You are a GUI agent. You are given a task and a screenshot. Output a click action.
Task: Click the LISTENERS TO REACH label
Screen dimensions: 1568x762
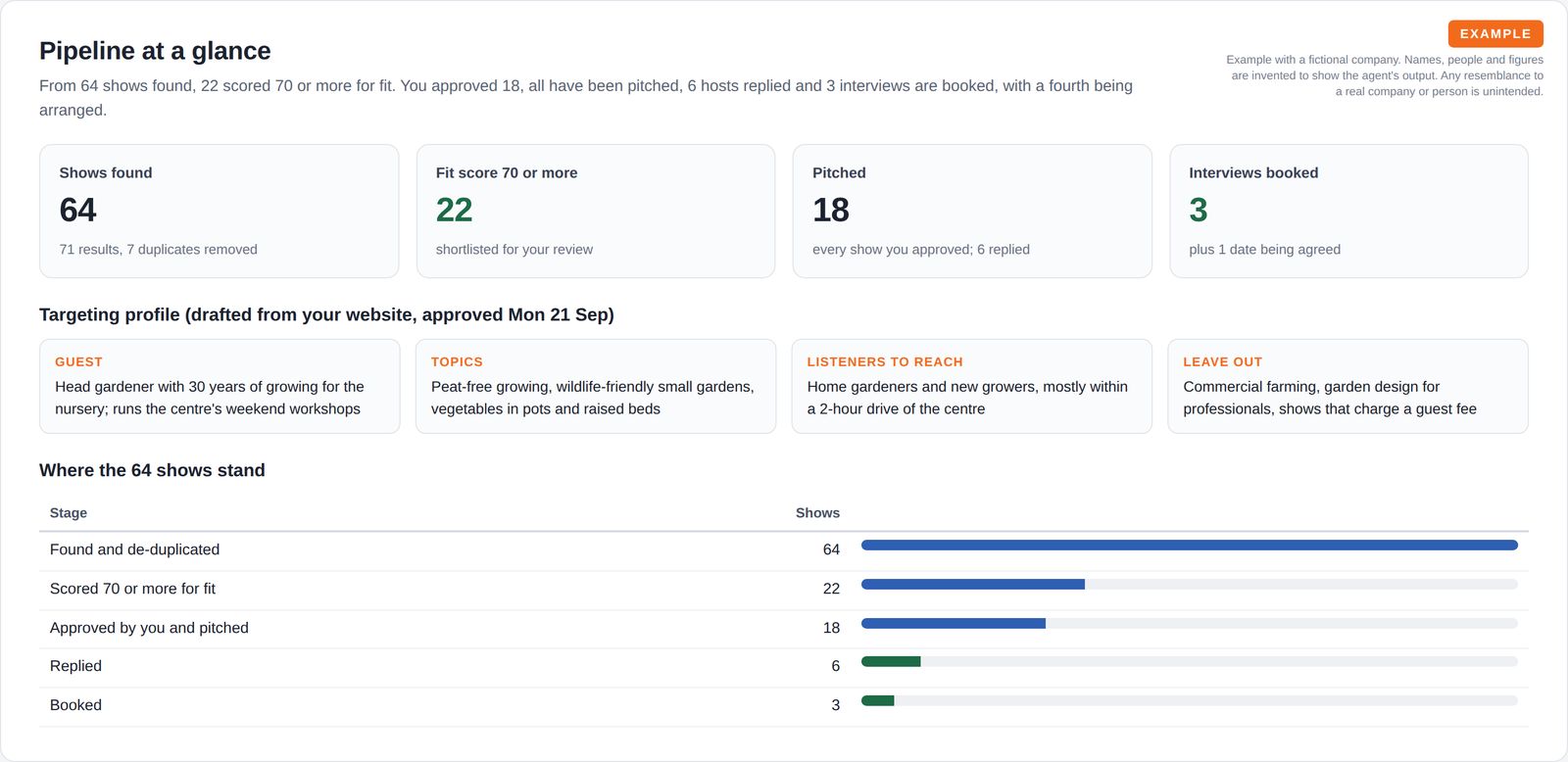885,361
